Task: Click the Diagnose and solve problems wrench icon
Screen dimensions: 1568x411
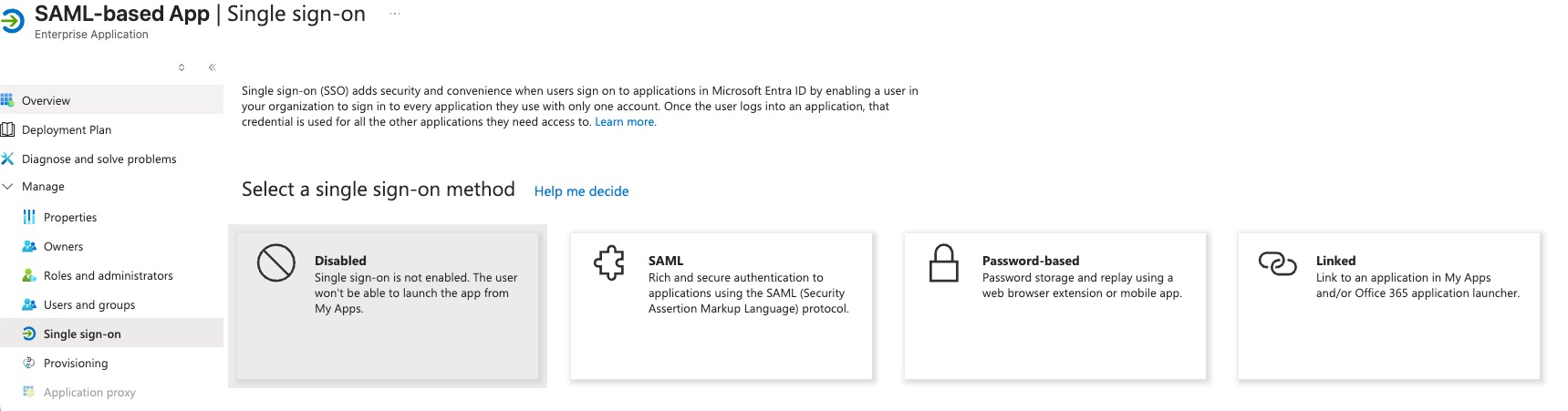Action: [7, 159]
